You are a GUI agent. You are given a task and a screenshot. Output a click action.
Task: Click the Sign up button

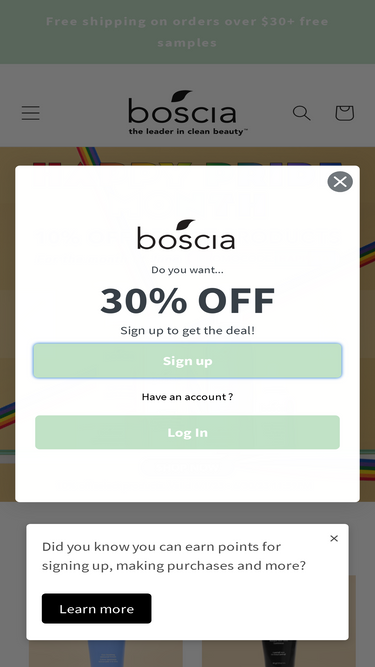188,361
